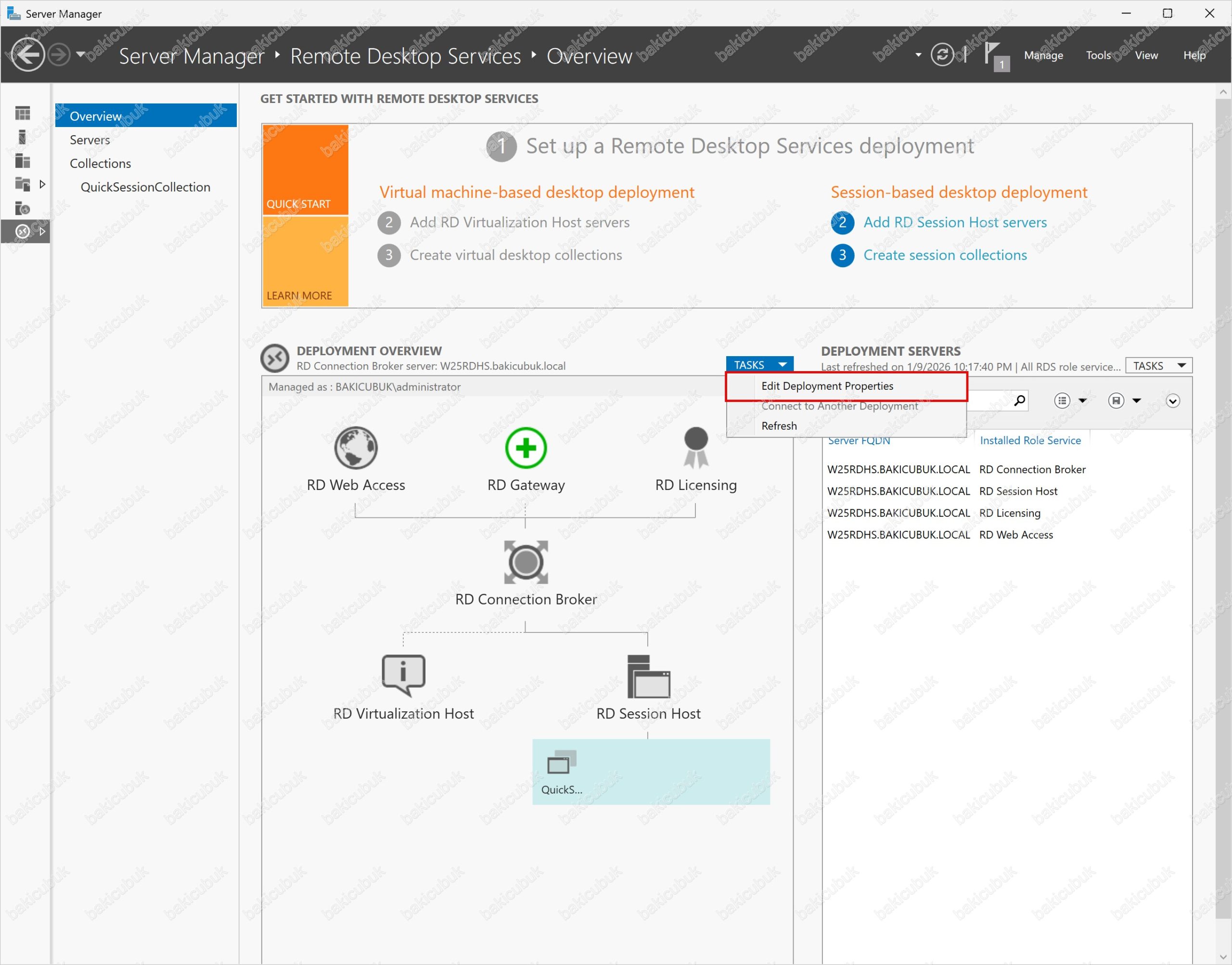Click the RD Session Host icon
The image size is (1232, 965).
648,676
